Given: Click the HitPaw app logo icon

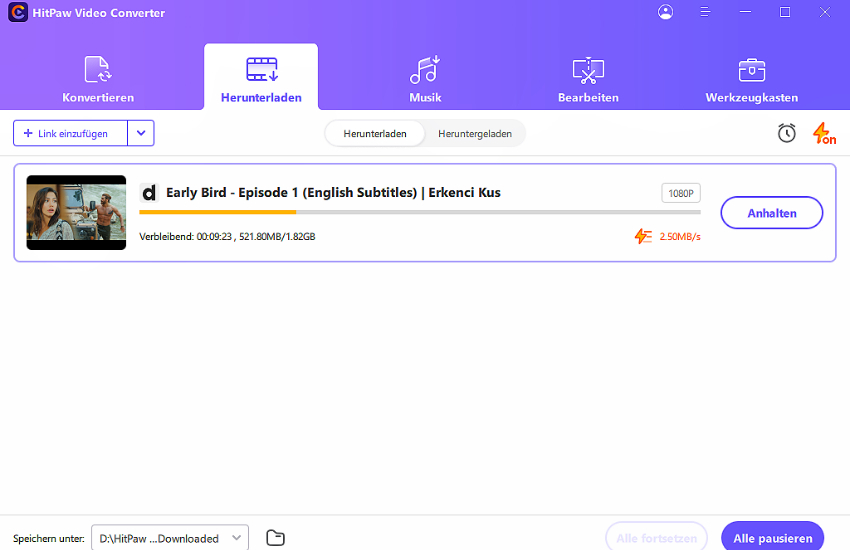Looking at the screenshot, I should (17, 12).
